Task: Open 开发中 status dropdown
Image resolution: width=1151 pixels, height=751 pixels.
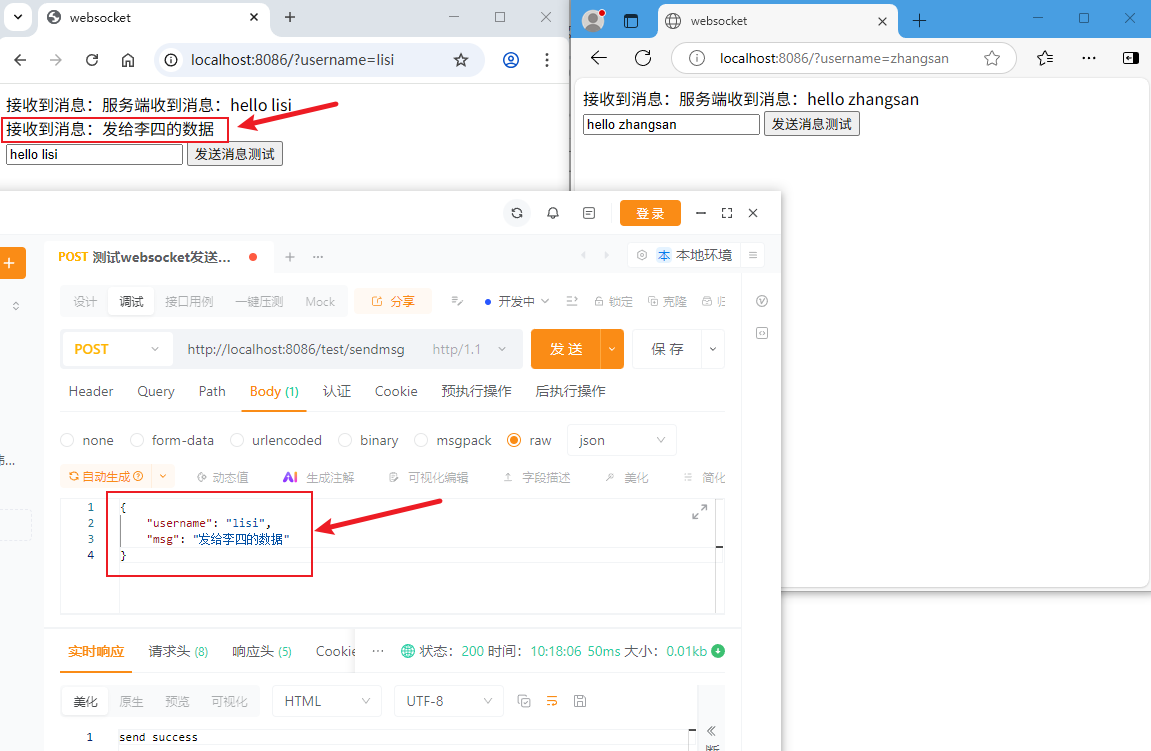Action: [x=517, y=302]
